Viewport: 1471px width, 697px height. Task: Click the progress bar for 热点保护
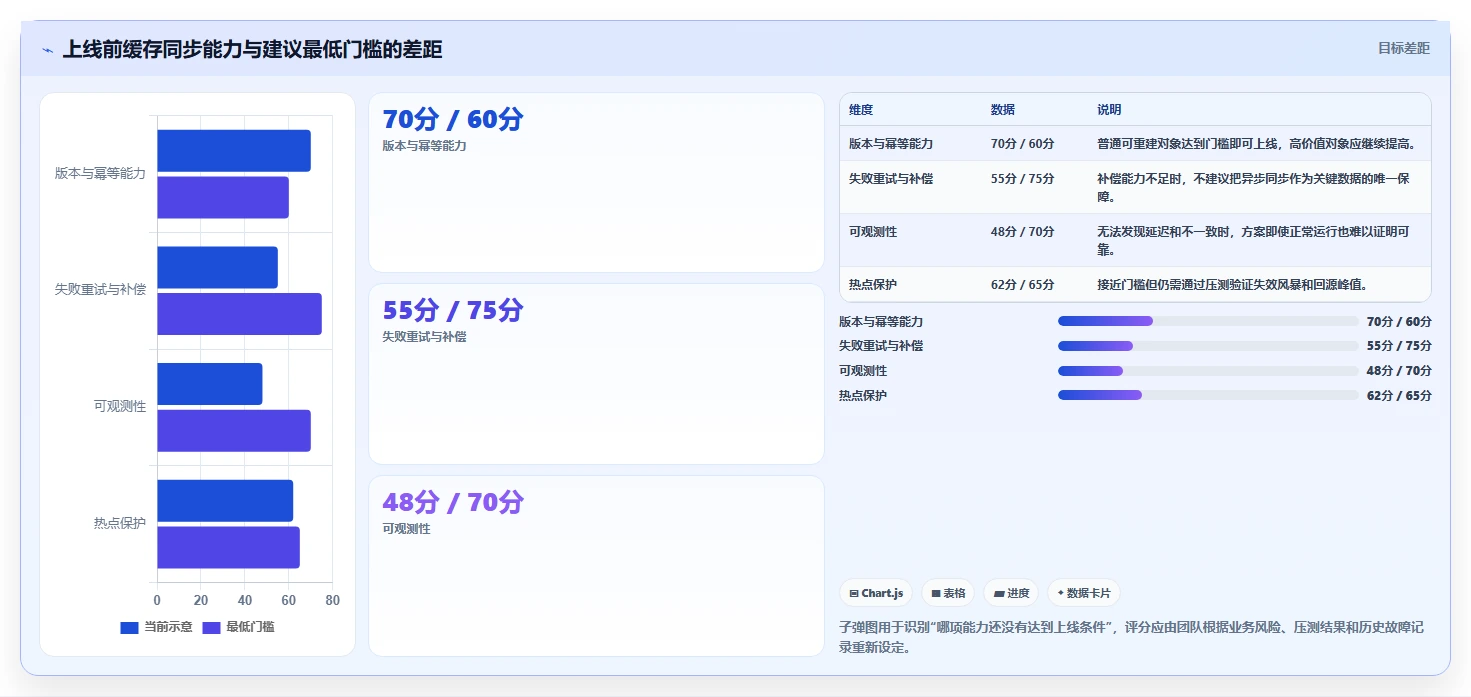pos(1208,395)
